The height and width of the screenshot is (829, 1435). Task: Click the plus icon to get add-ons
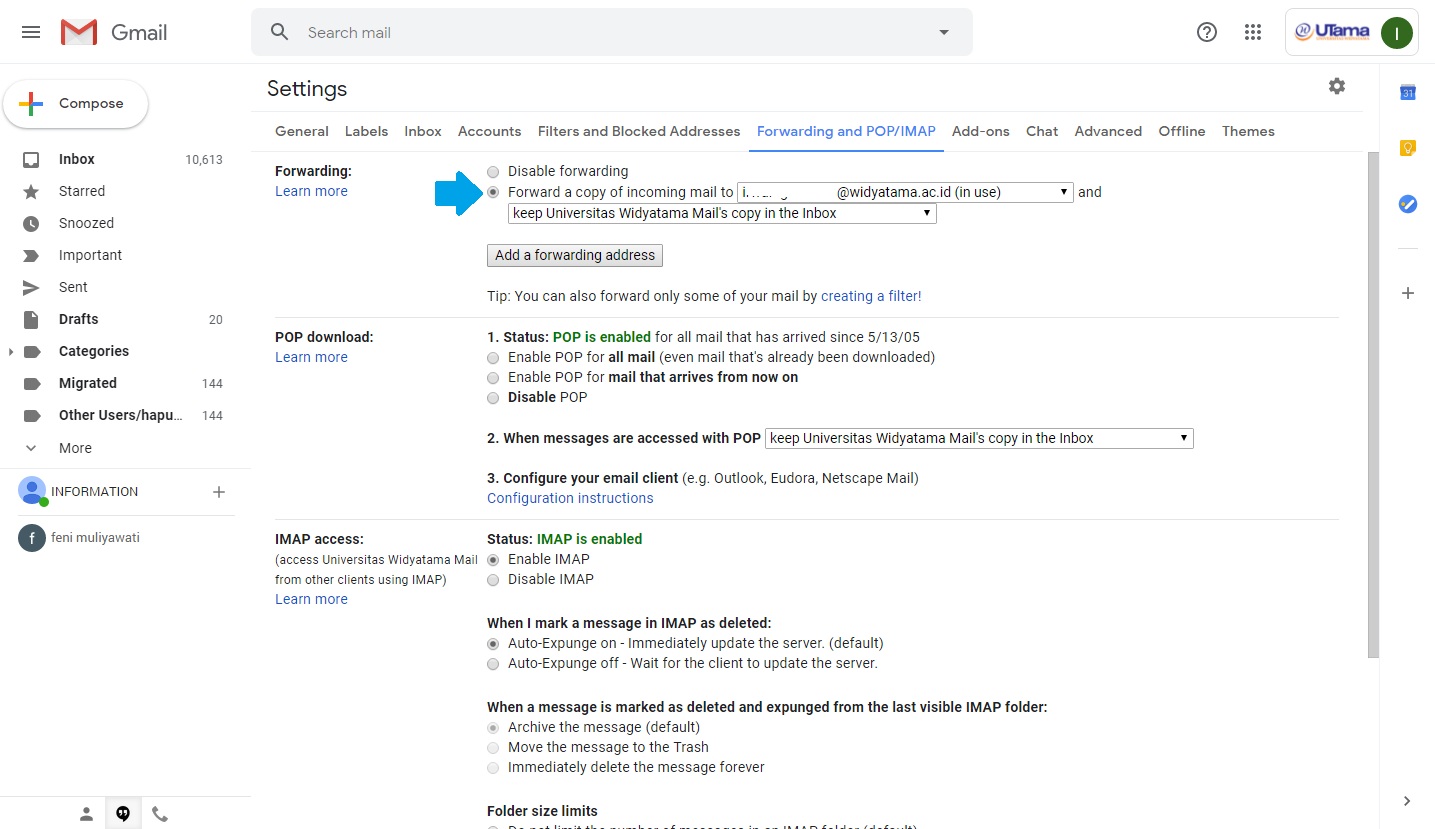(1407, 293)
